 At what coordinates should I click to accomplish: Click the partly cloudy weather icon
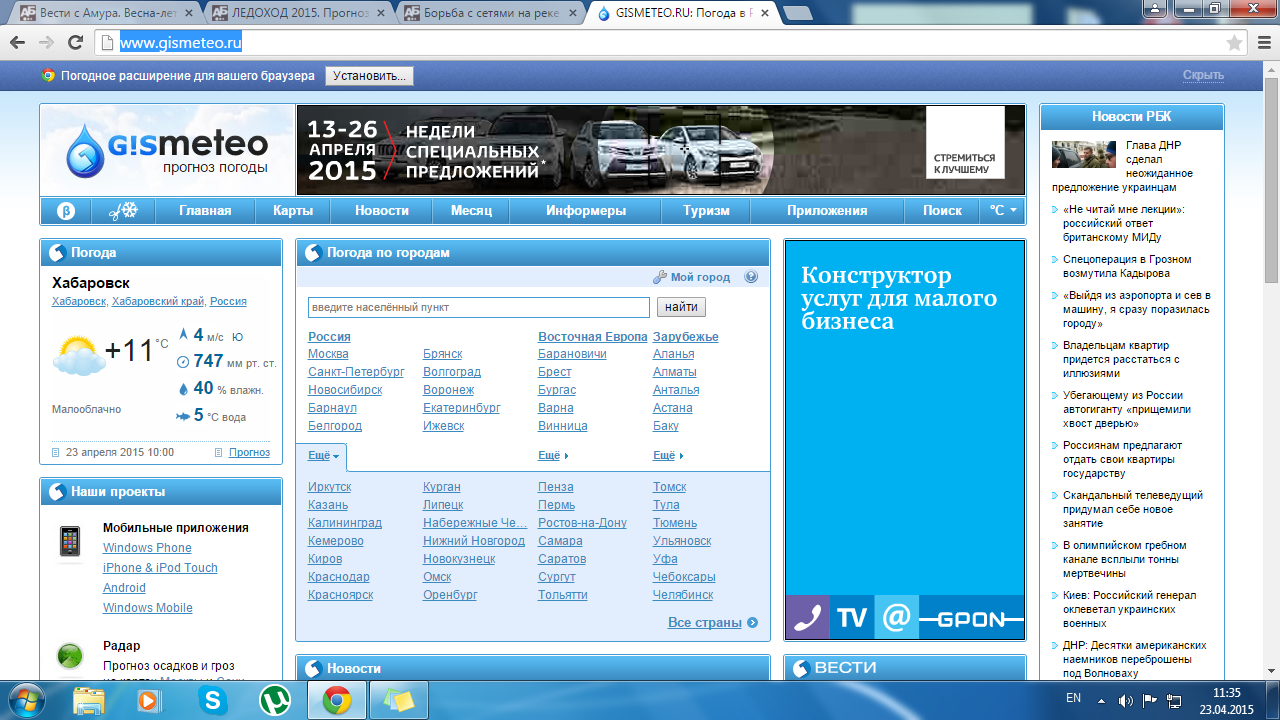pos(76,355)
